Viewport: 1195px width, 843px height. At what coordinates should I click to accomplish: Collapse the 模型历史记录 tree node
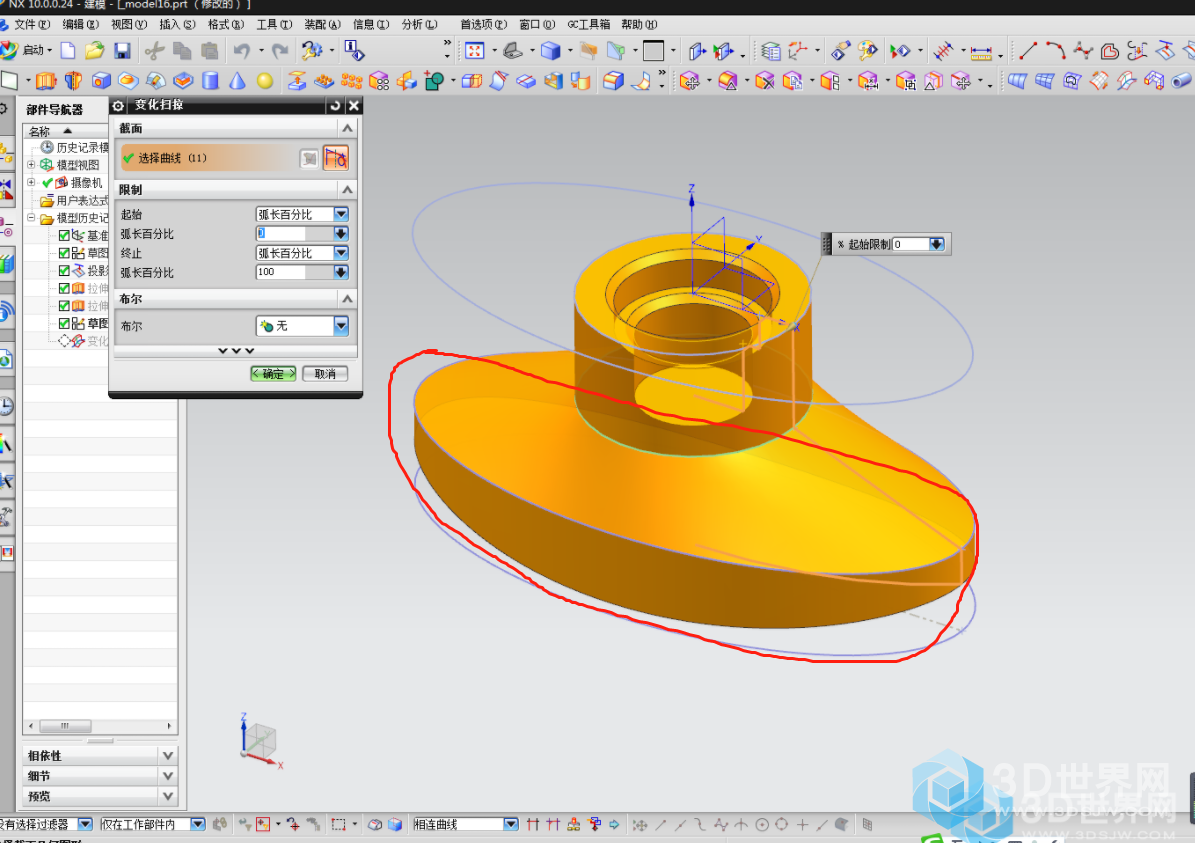(x=31, y=218)
